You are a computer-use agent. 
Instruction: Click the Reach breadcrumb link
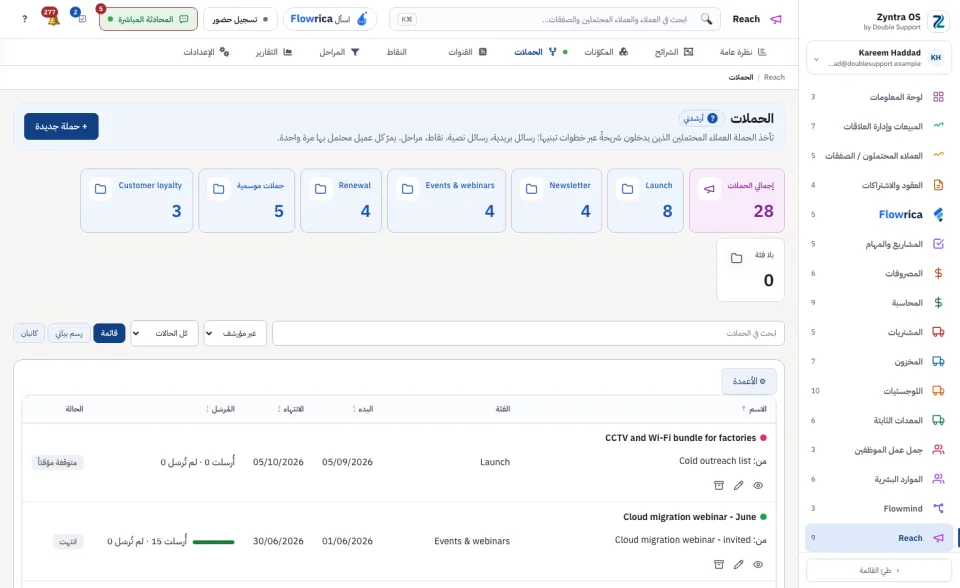774,77
